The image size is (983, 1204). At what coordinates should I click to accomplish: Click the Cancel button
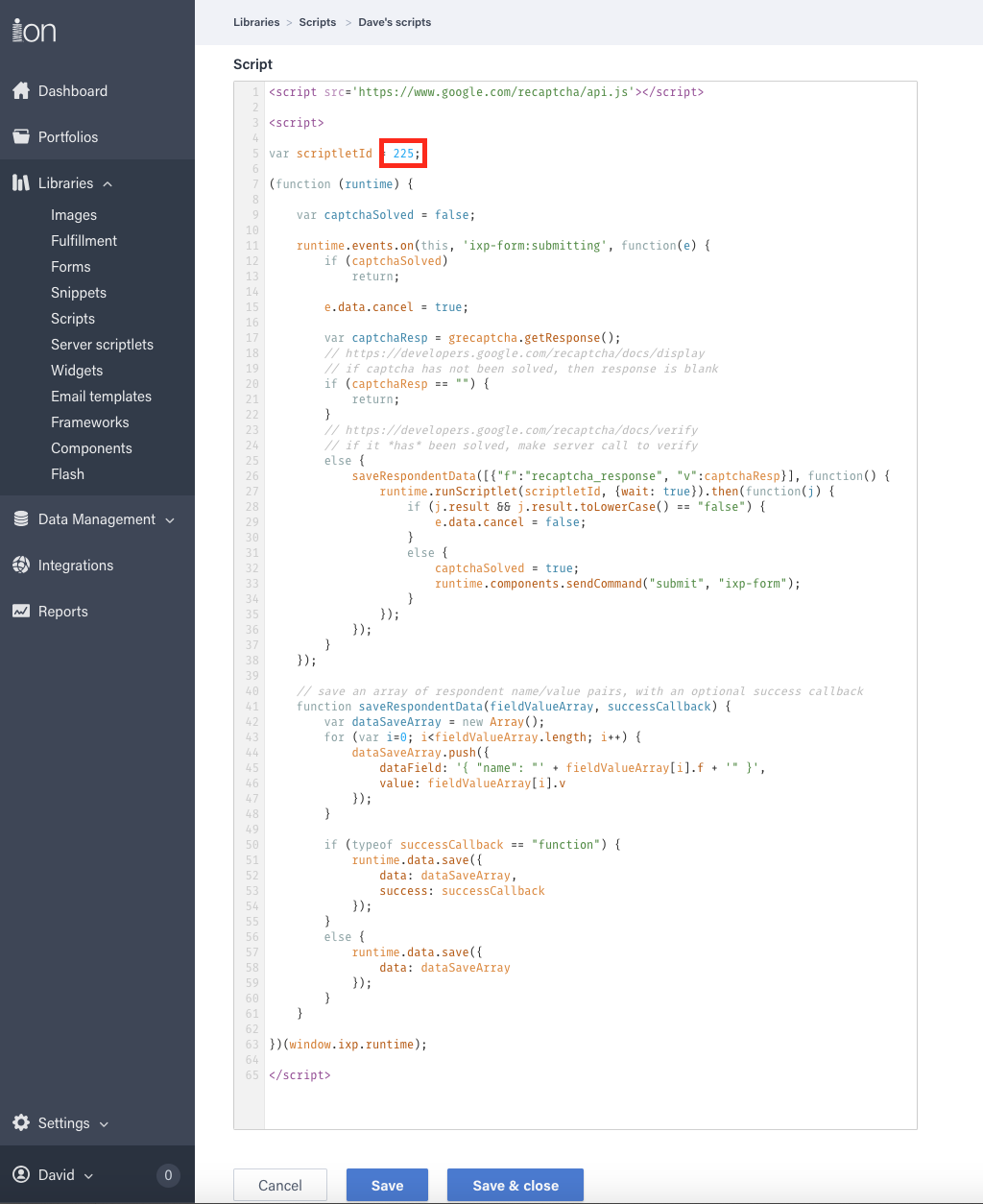[x=280, y=1186]
